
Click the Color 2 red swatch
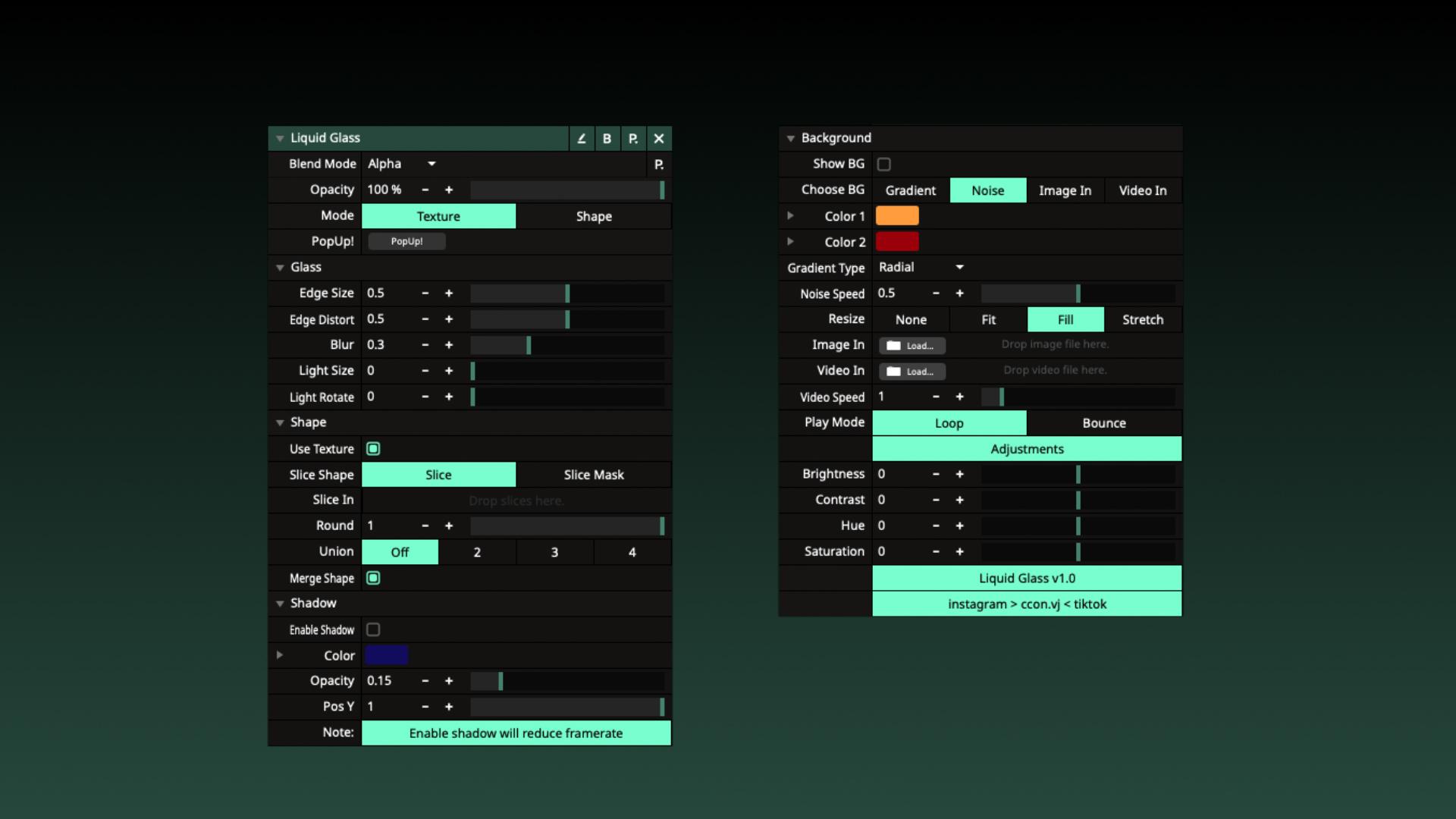[x=897, y=242]
